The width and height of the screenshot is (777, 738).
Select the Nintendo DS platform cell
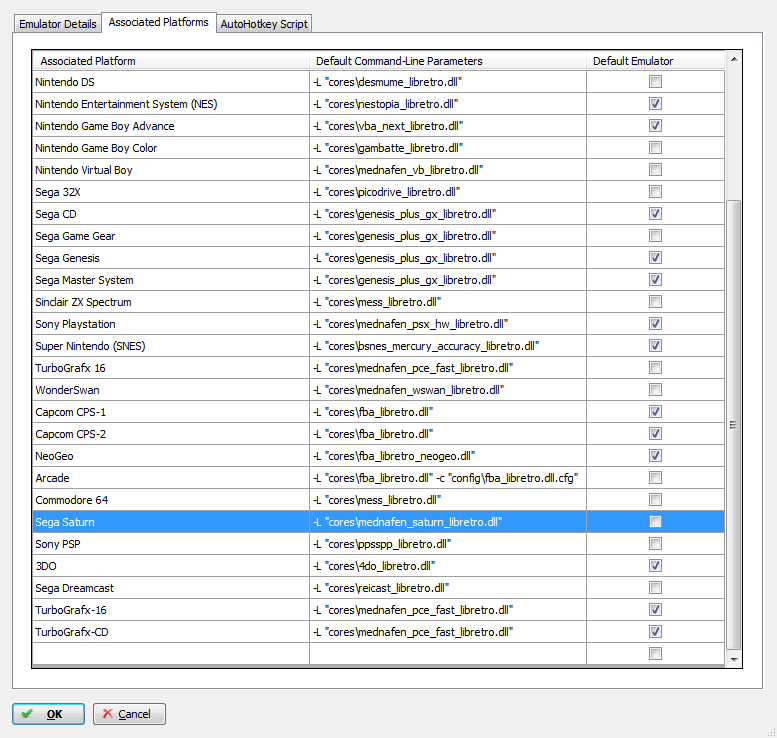click(171, 82)
